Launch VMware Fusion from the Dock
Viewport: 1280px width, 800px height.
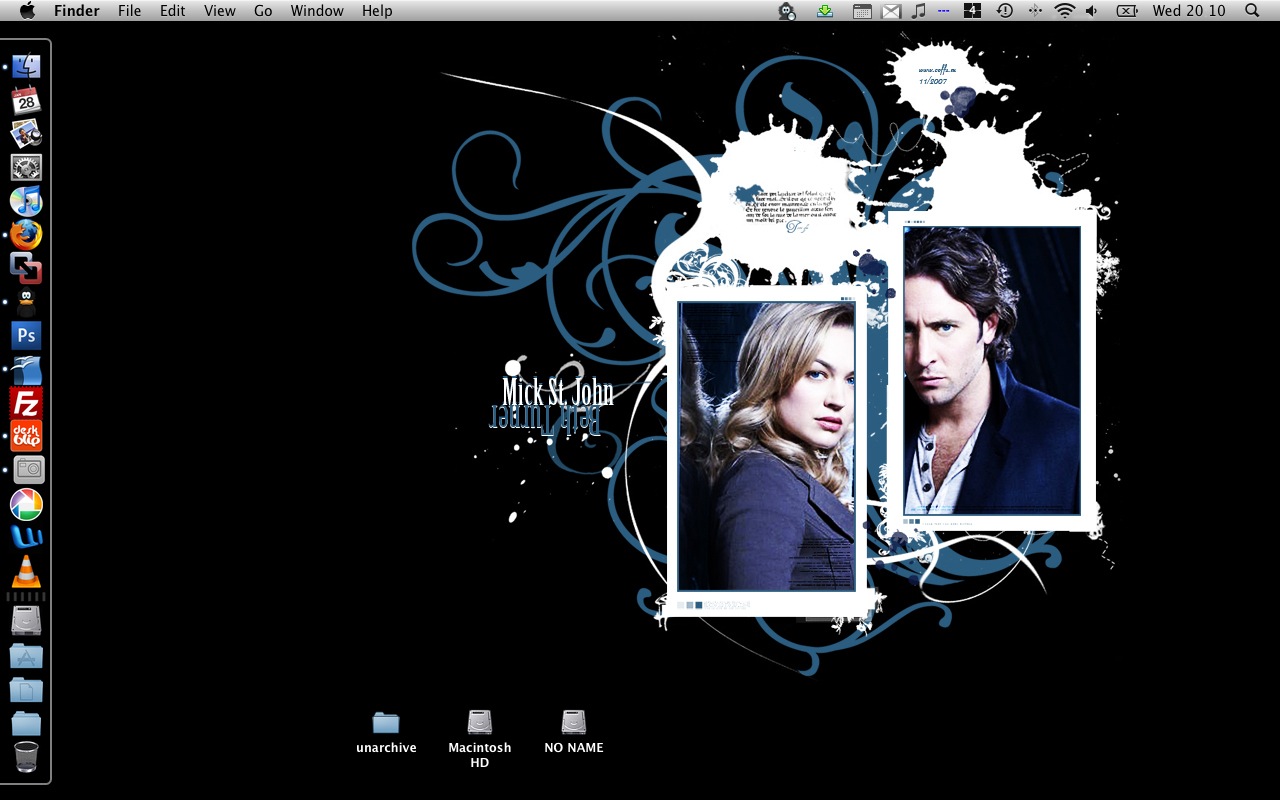point(26,268)
